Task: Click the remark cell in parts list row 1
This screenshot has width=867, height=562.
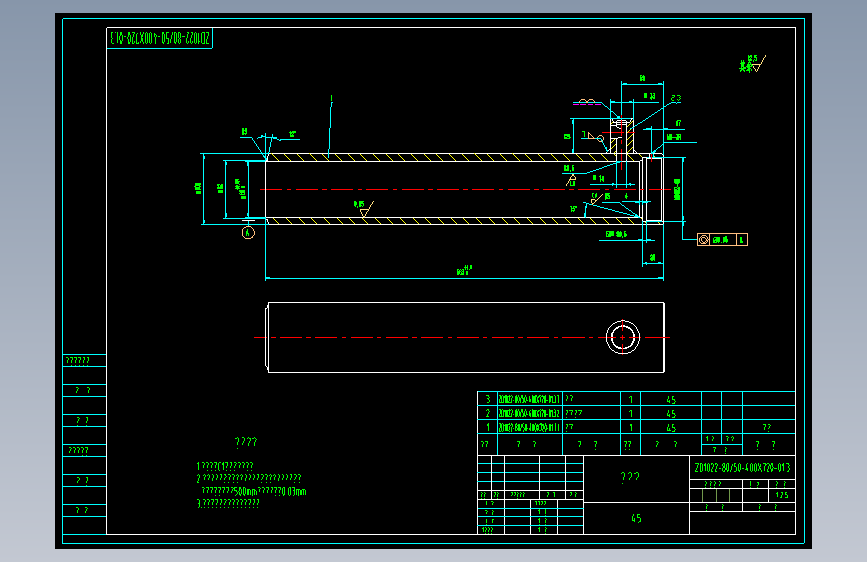Action: point(769,427)
